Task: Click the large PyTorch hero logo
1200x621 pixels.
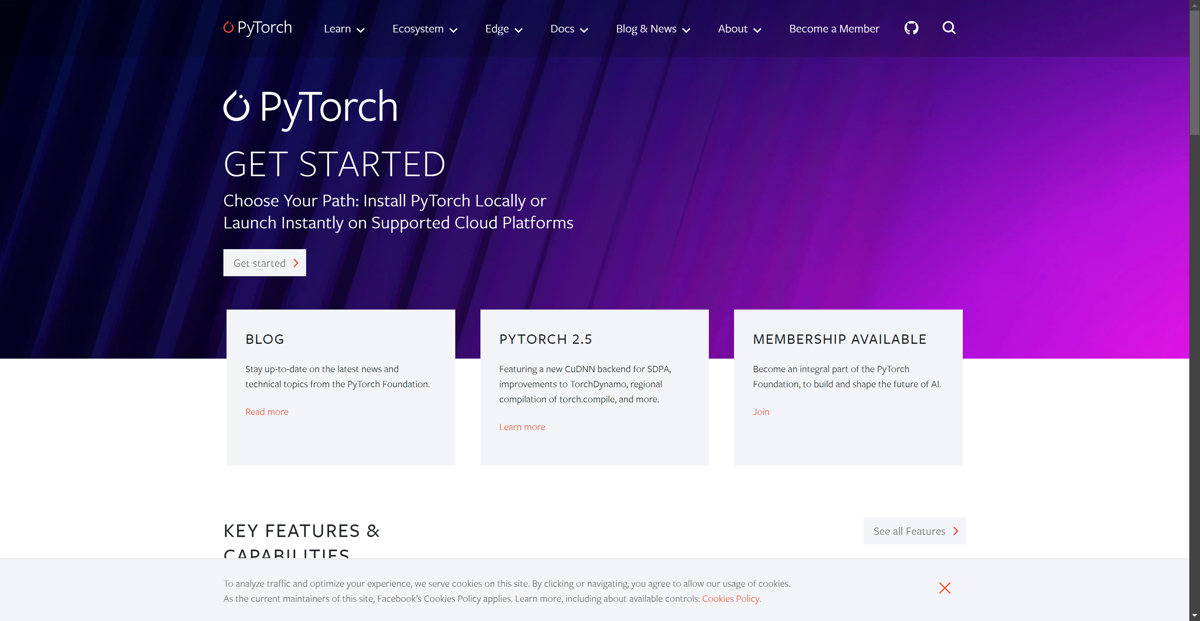Action: [x=310, y=107]
